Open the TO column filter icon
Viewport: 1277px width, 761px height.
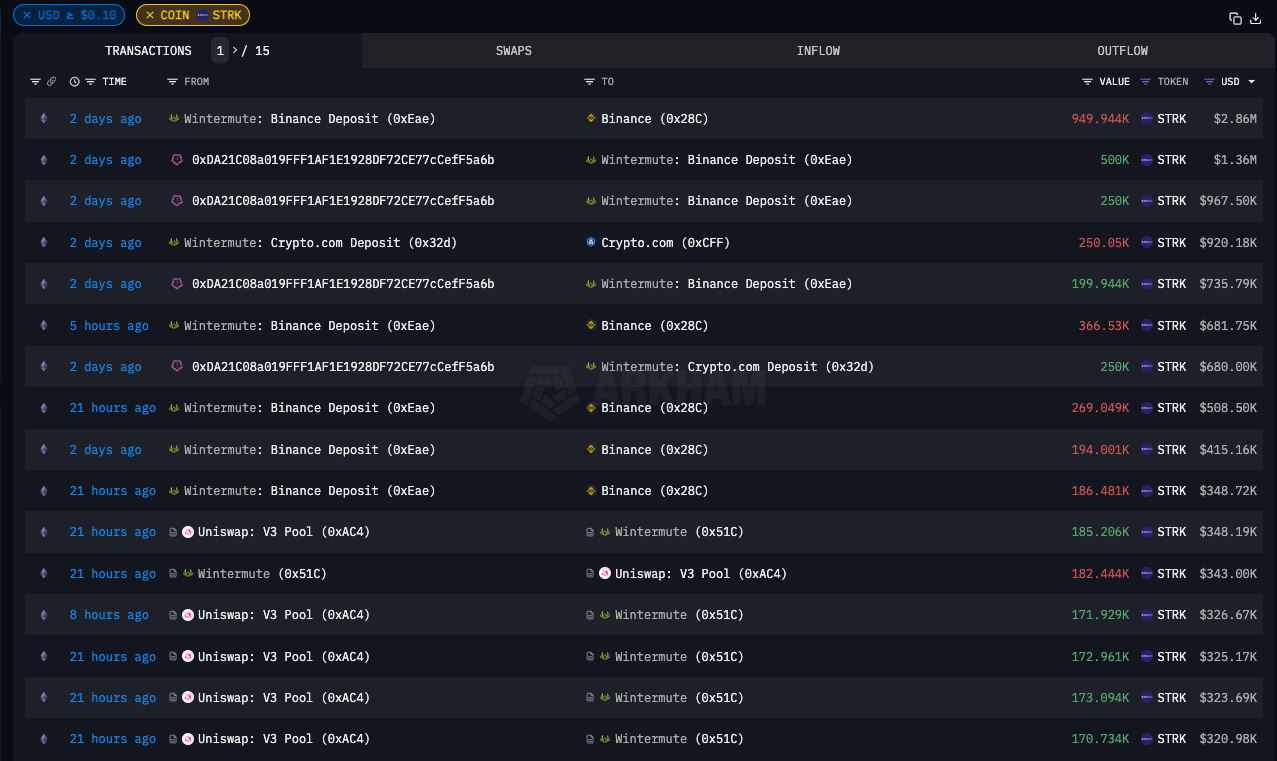[x=590, y=82]
